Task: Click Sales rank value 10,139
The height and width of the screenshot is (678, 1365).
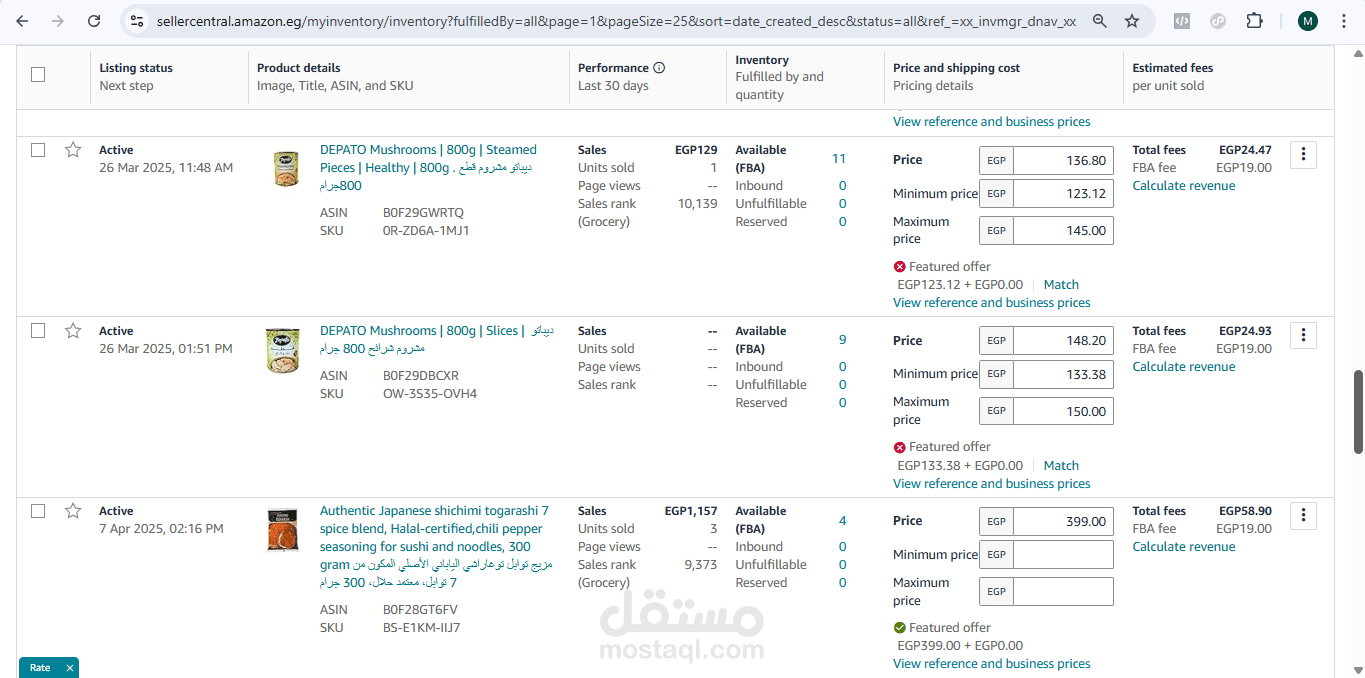Action: click(x=697, y=204)
